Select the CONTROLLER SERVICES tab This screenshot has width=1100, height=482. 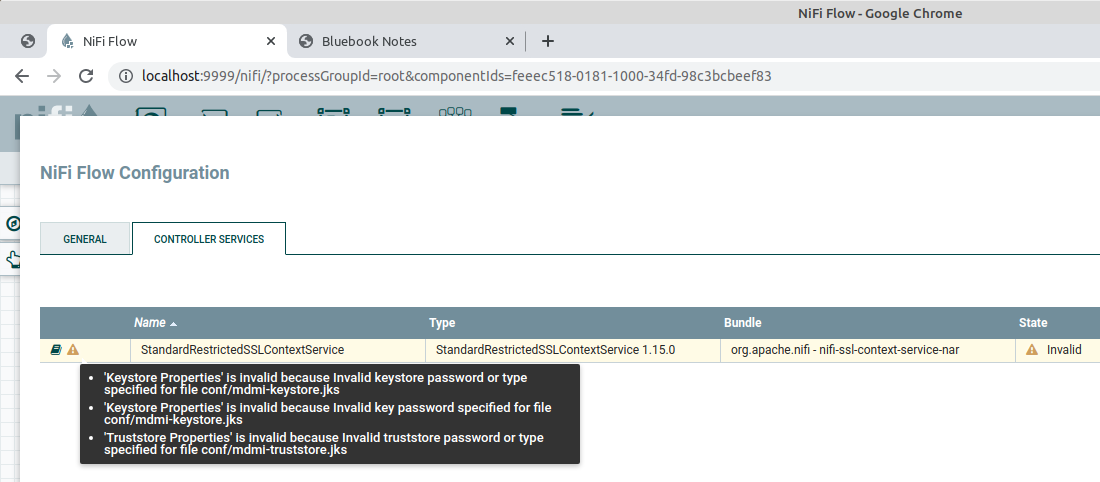[209, 239]
